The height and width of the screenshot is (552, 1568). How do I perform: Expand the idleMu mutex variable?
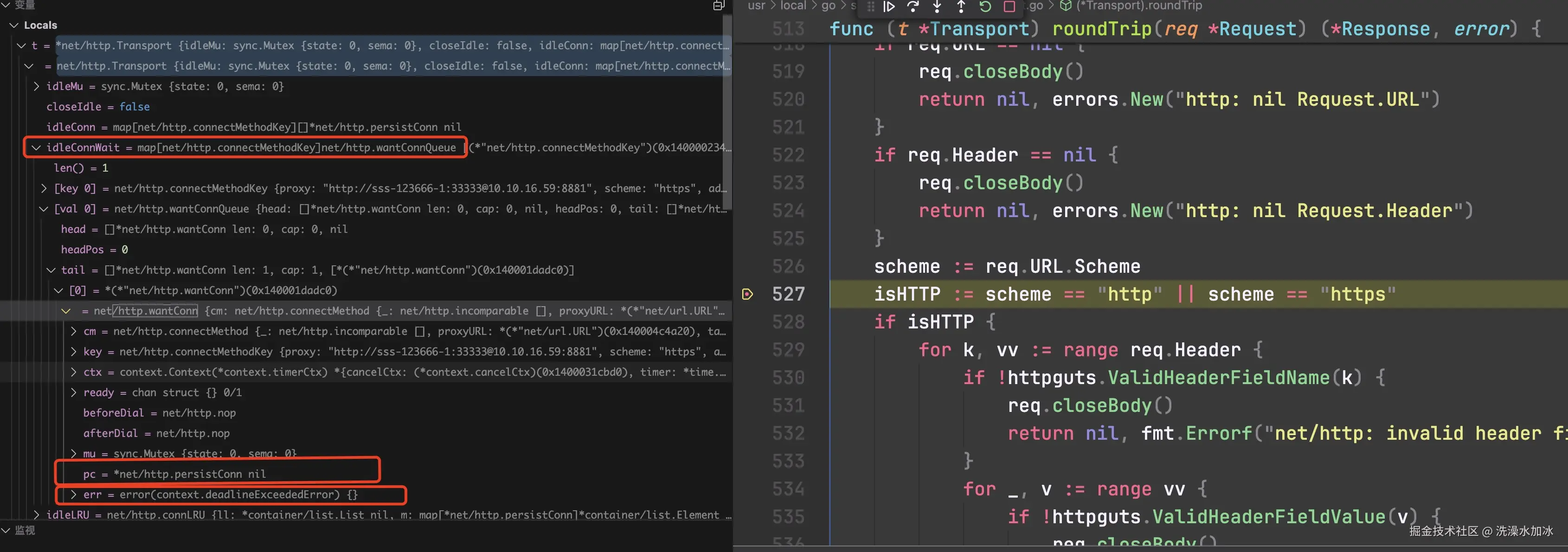(x=36, y=86)
